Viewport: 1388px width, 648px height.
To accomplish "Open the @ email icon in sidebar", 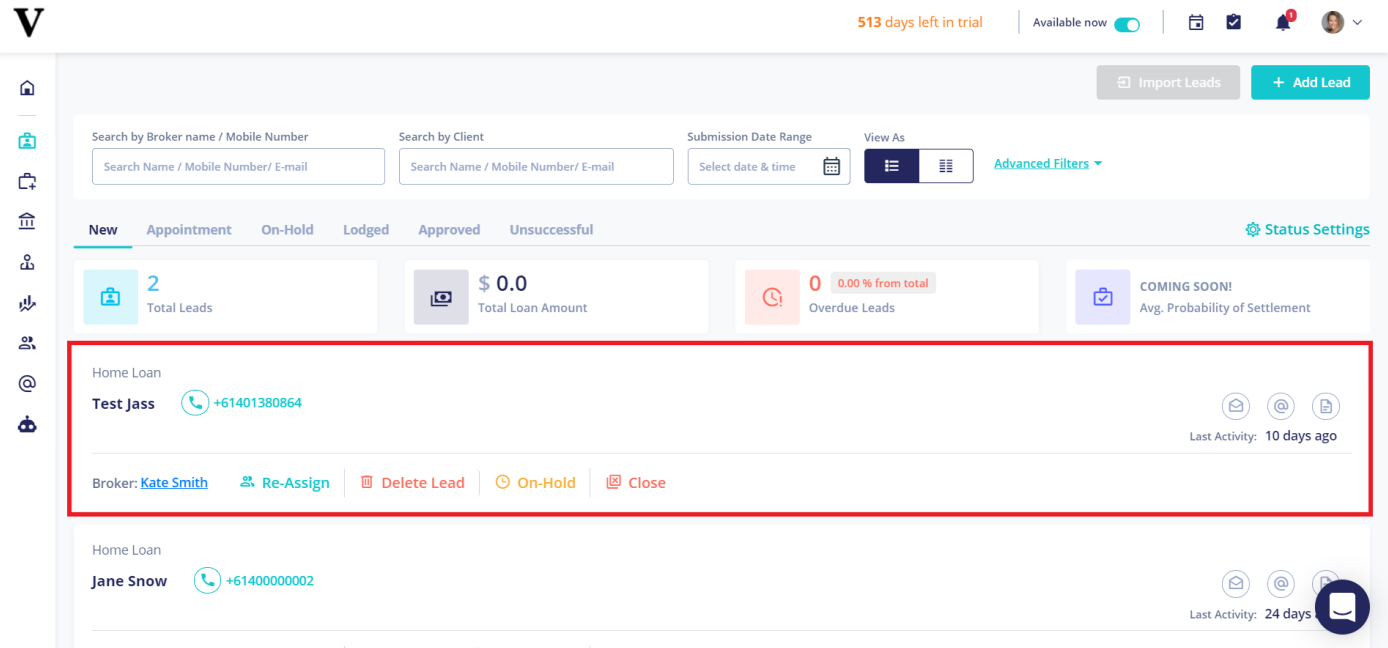I will point(27,383).
